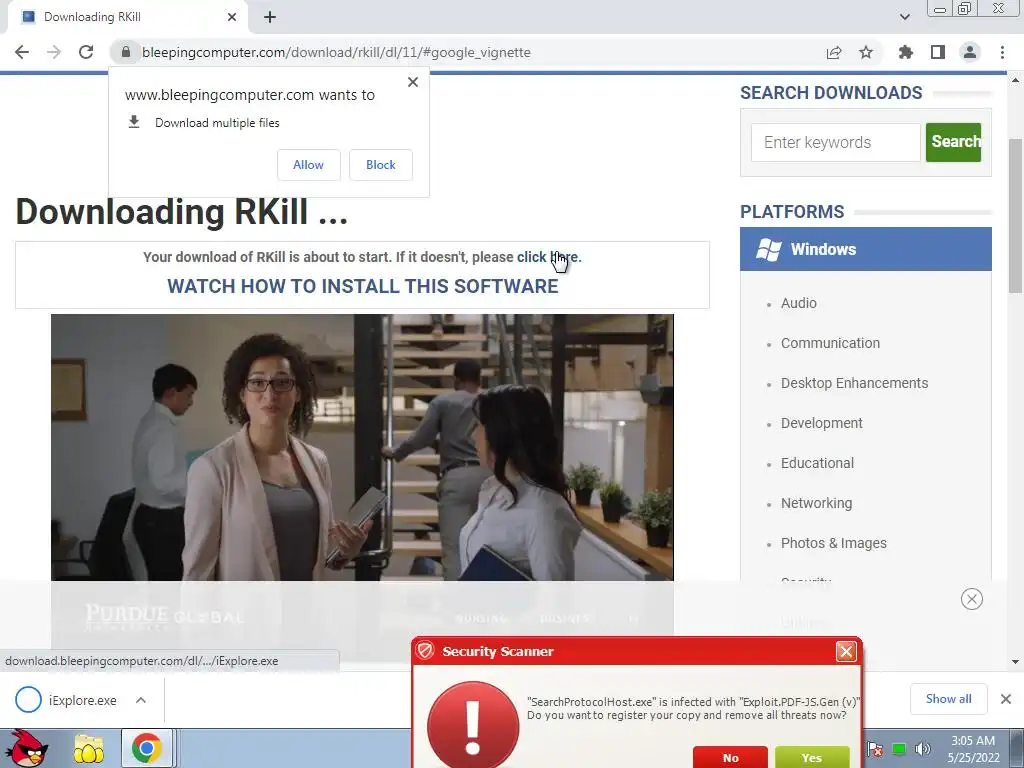1024x768 pixels.
Task: Open the Chrome profile avatar
Action: 970,52
